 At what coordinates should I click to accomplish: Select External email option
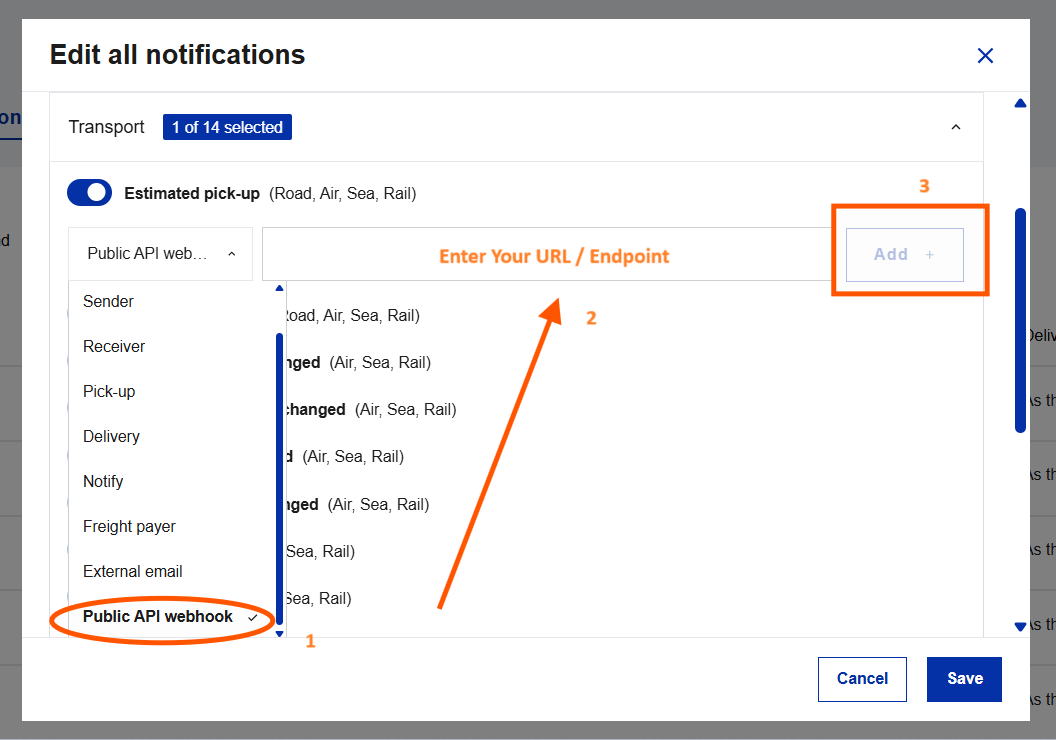[133, 571]
